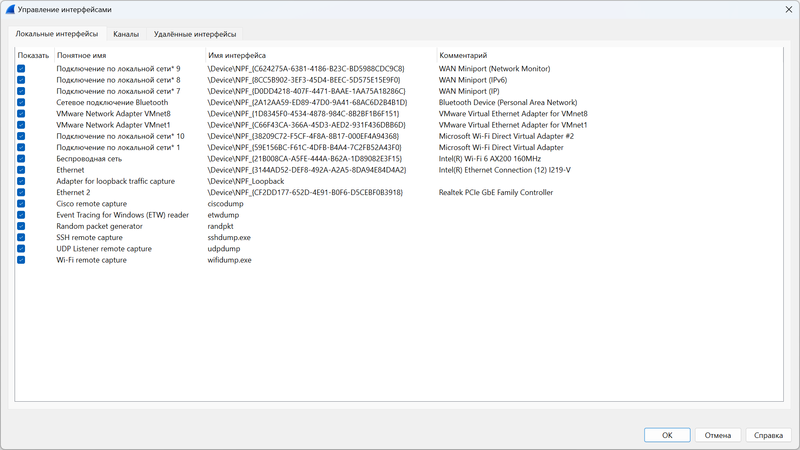Select 'Беспроводная сеть' name cell
Screen dimensions: 800x450
pos(89,159)
